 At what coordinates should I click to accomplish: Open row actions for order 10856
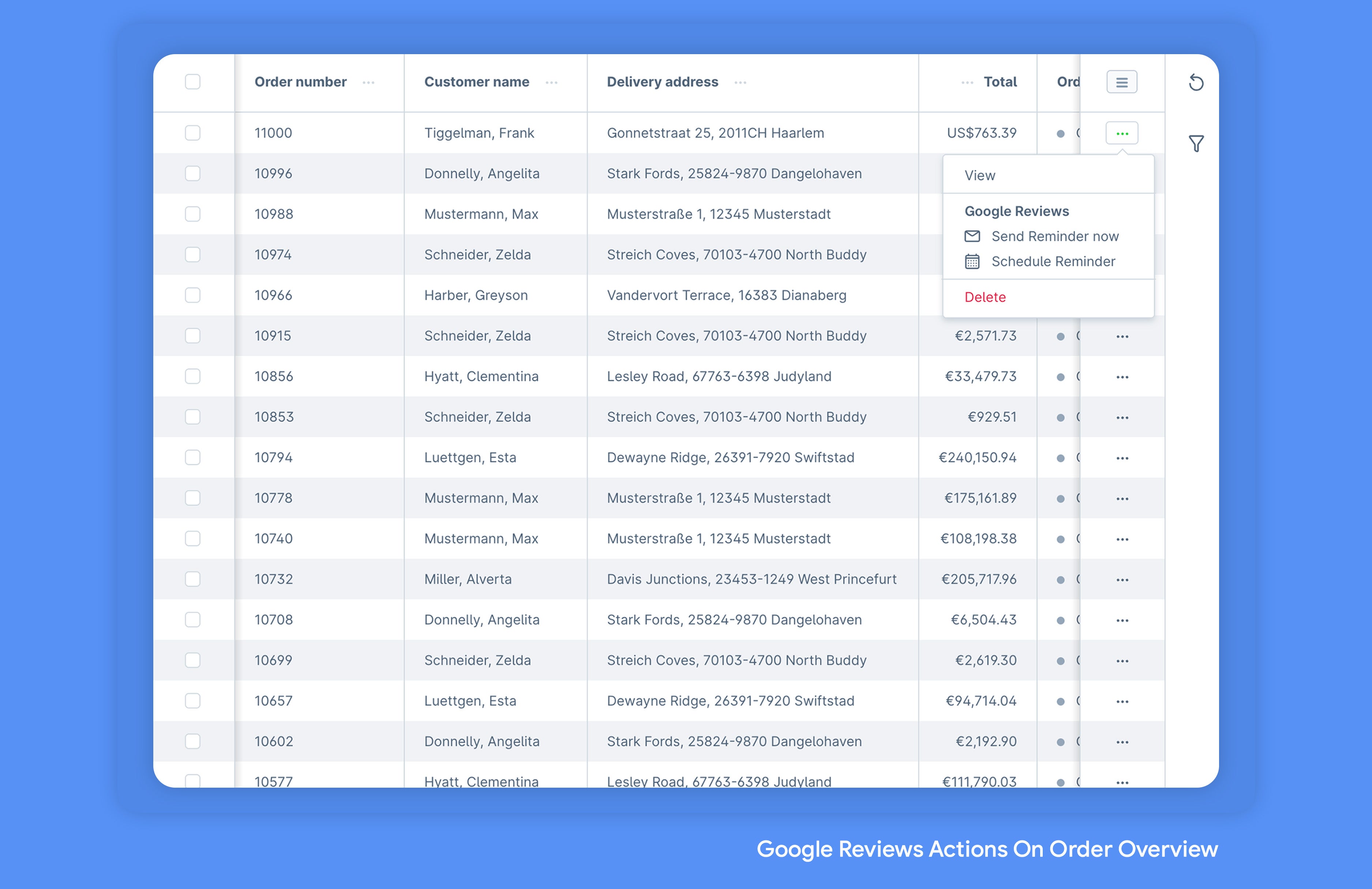[1122, 376]
